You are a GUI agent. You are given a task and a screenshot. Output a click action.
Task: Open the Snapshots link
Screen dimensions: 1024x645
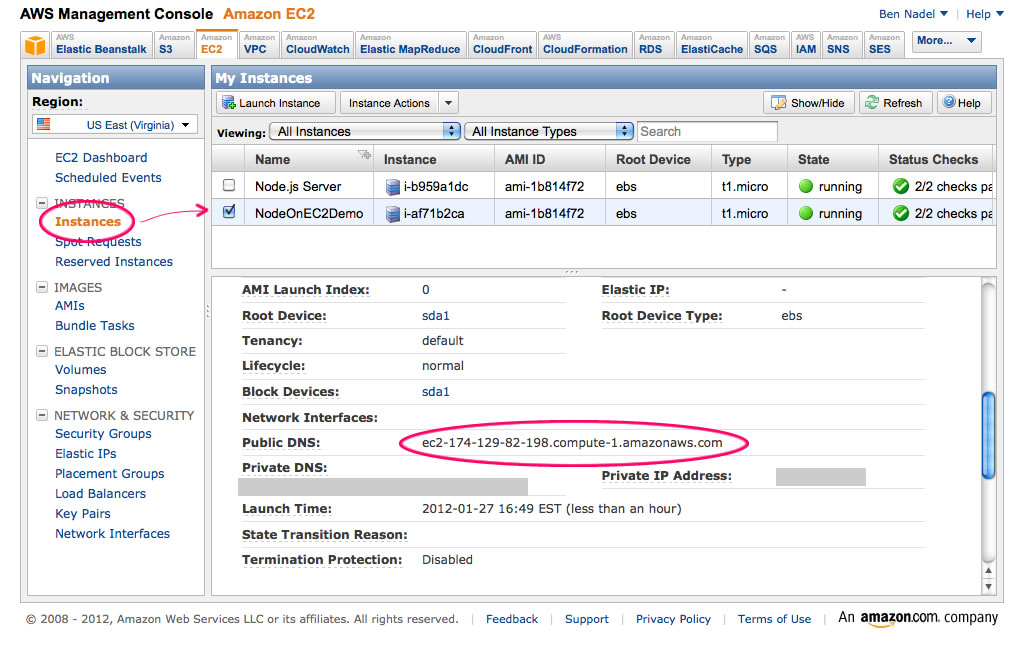pos(86,390)
